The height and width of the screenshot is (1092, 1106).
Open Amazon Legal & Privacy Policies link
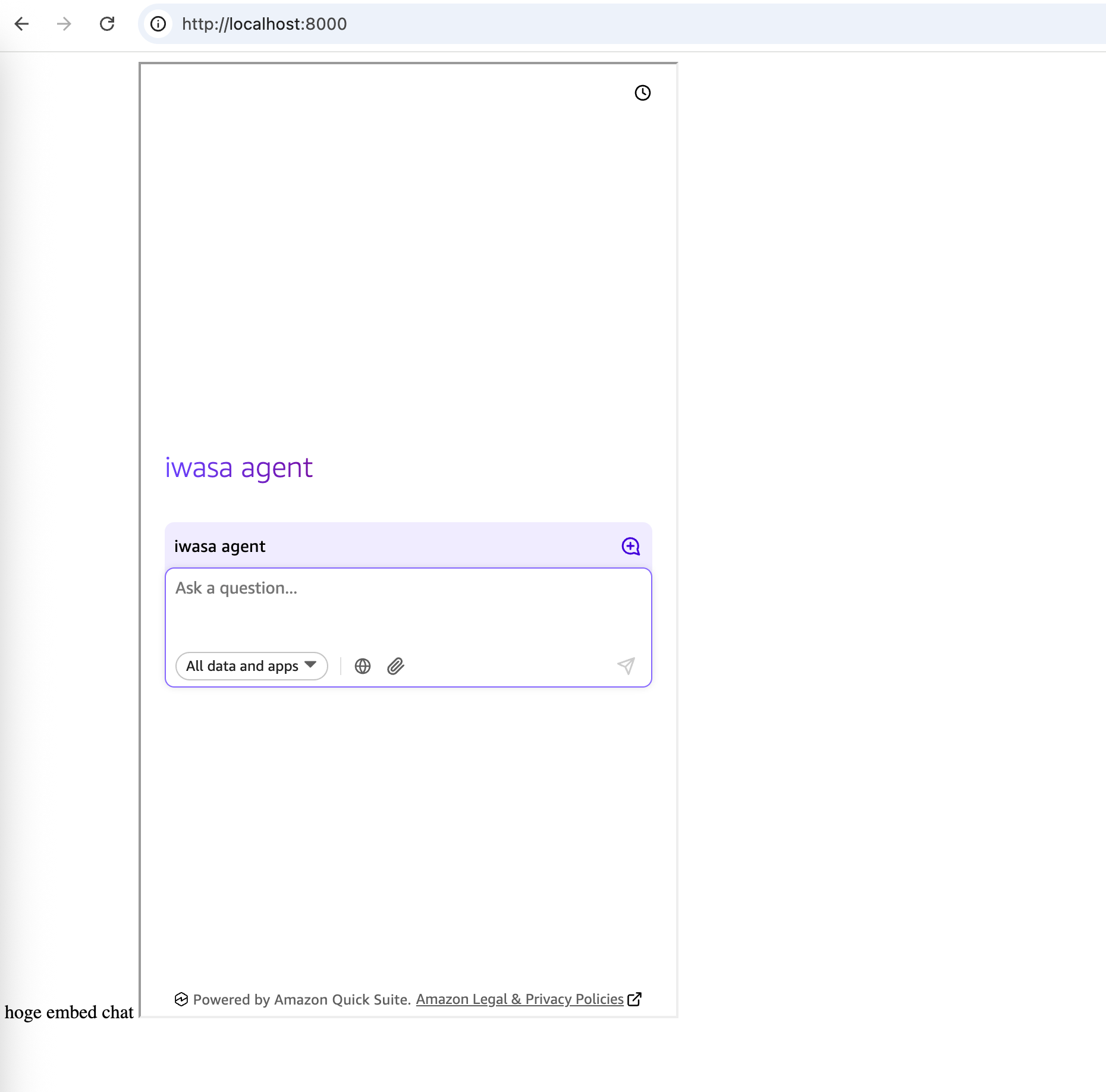coord(520,999)
